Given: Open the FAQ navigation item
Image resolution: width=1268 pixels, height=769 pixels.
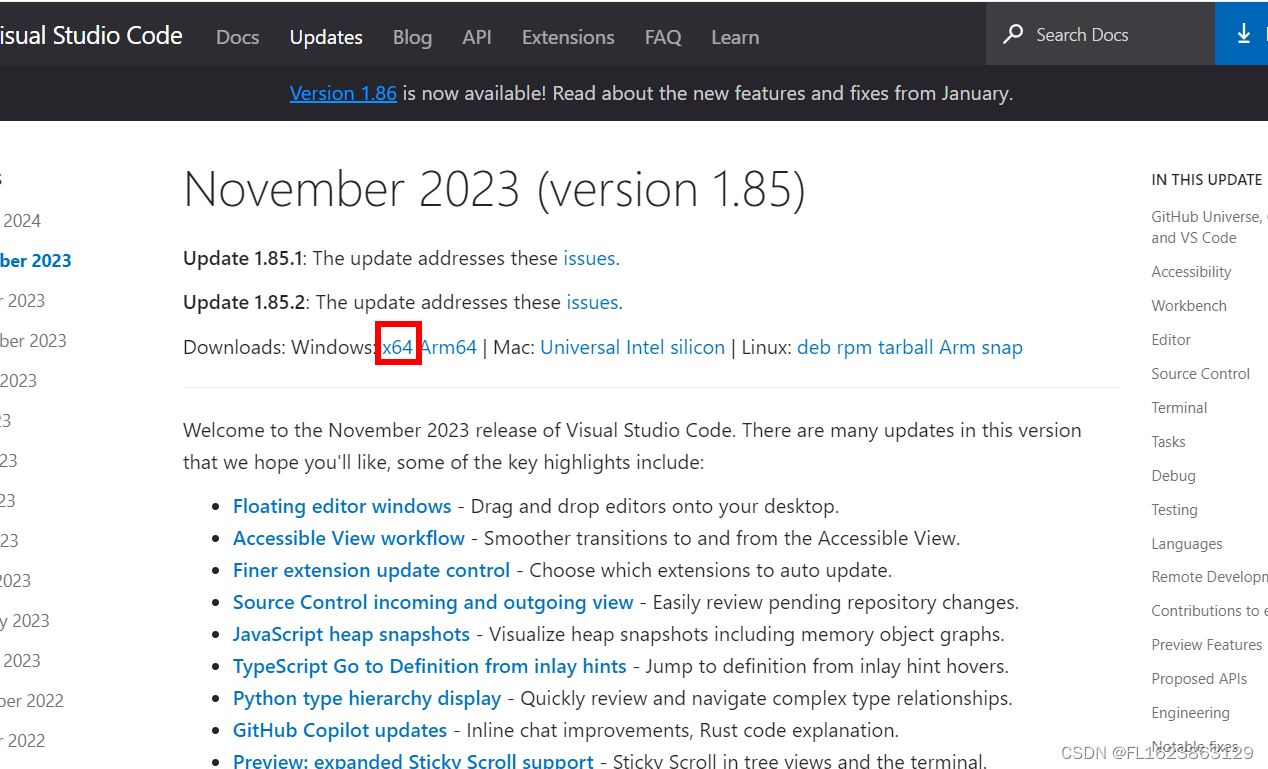Looking at the screenshot, I should click(663, 37).
